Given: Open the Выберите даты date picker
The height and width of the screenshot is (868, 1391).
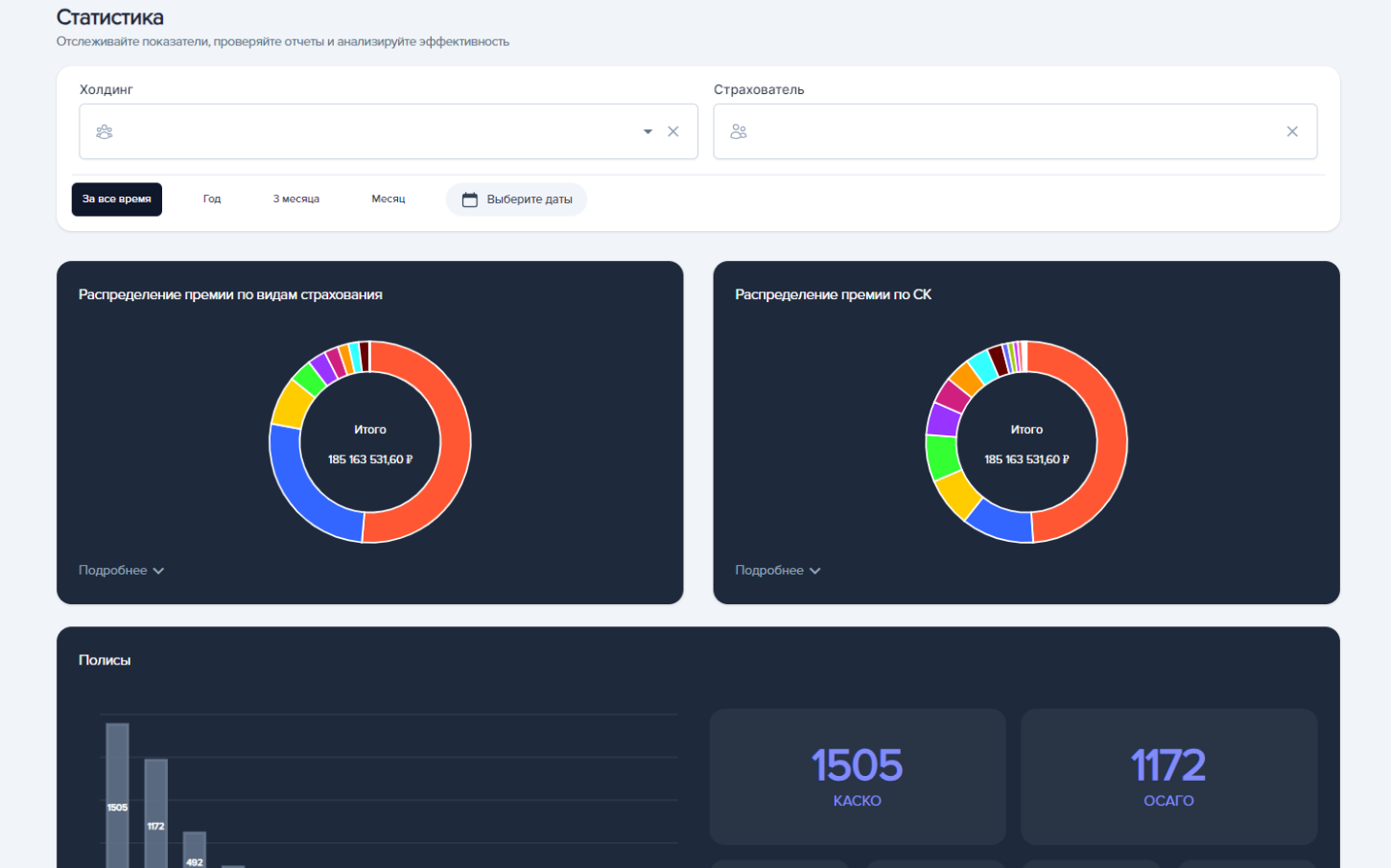Looking at the screenshot, I should click(529, 199).
